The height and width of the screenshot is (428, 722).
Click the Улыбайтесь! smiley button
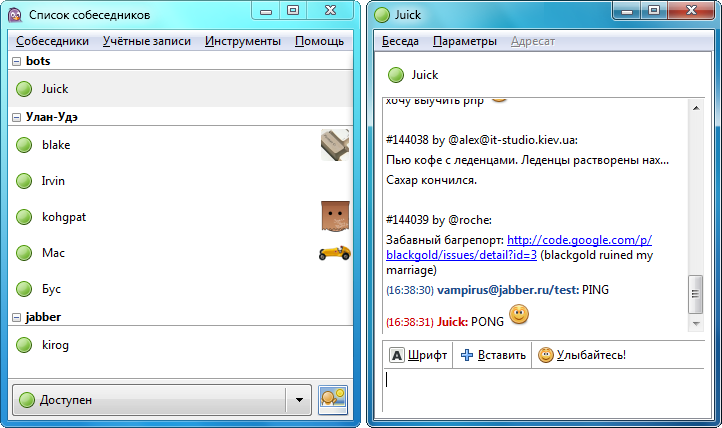[582, 355]
